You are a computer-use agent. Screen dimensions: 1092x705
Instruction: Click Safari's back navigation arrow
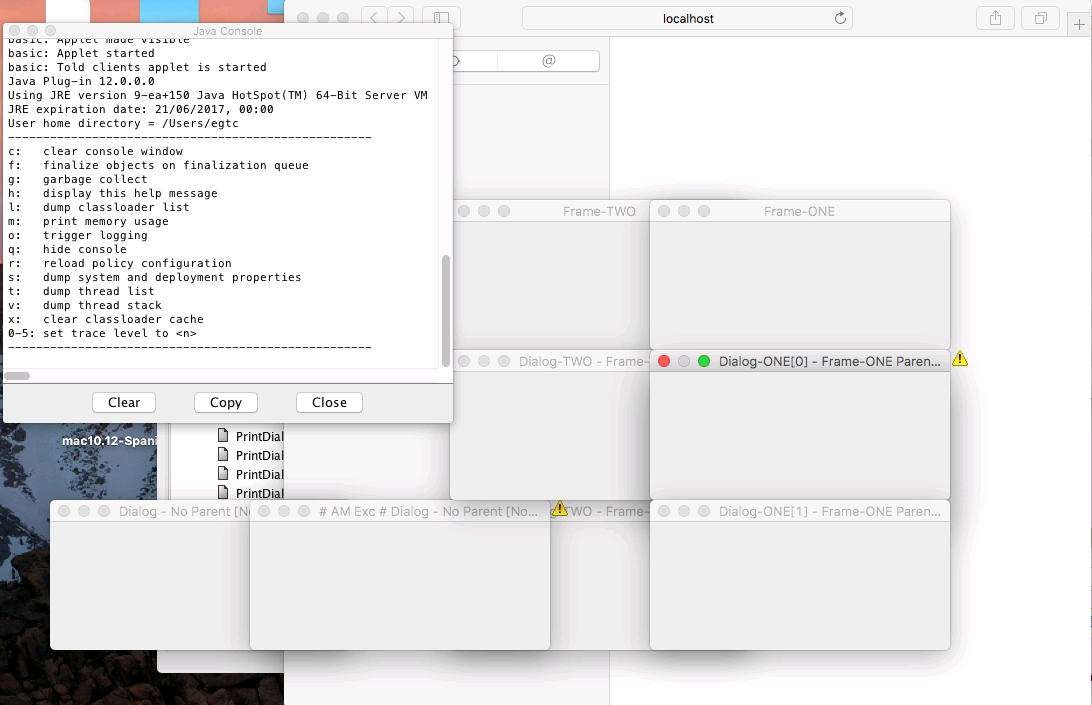point(375,18)
